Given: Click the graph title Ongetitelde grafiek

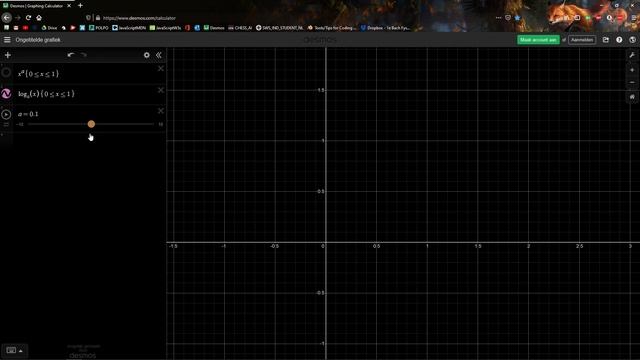Looking at the screenshot, I should coord(38,40).
